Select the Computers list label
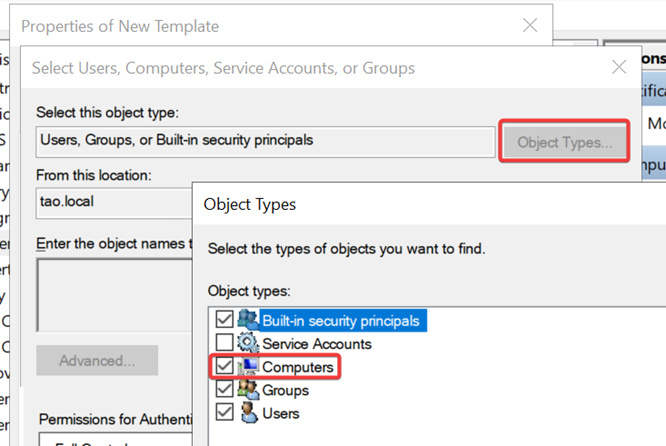 [298, 367]
